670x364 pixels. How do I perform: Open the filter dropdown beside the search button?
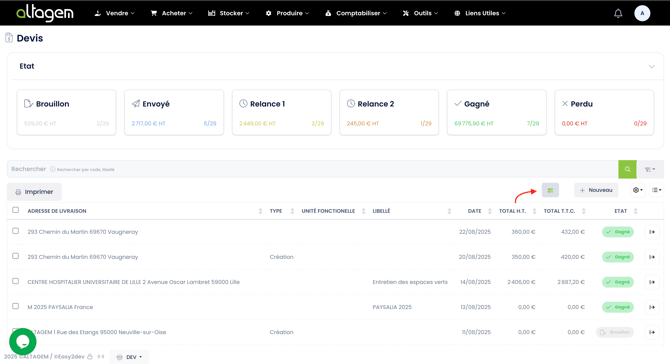click(650, 169)
